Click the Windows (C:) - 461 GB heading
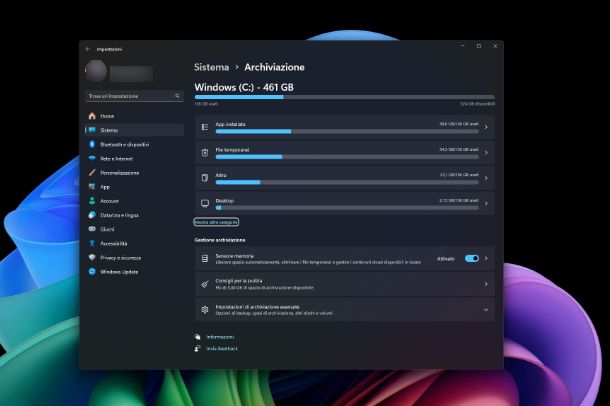The height and width of the screenshot is (406, 610). pyautogui.click(x=244, y=87)
